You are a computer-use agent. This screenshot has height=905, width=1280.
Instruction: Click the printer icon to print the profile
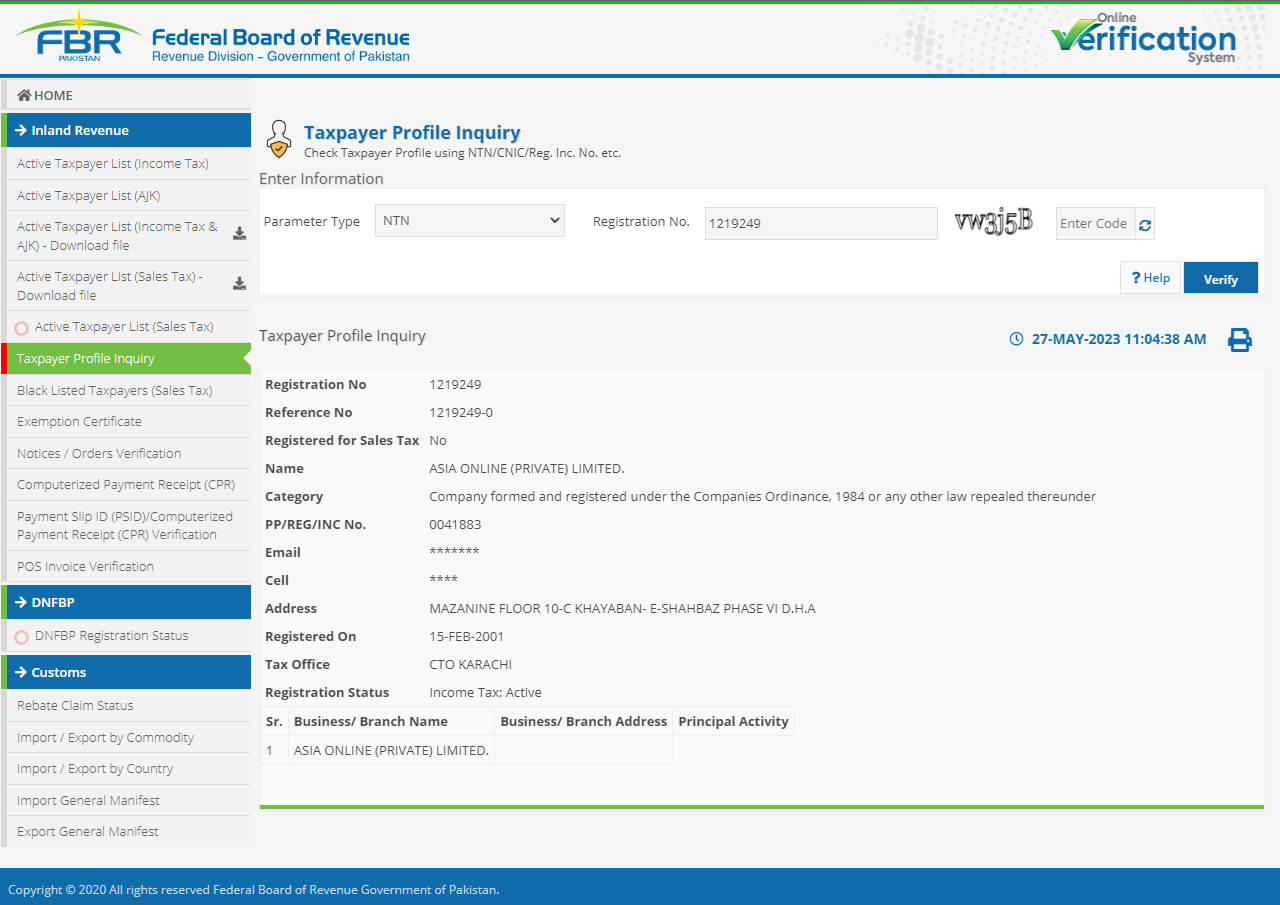point(1240,340)
